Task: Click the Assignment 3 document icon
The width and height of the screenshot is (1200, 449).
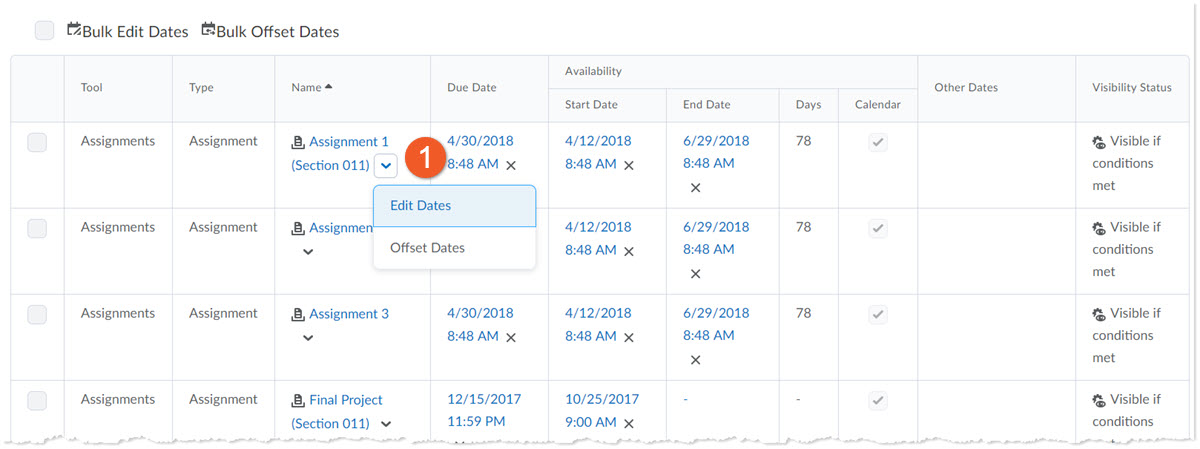Action: pos(297,315)
